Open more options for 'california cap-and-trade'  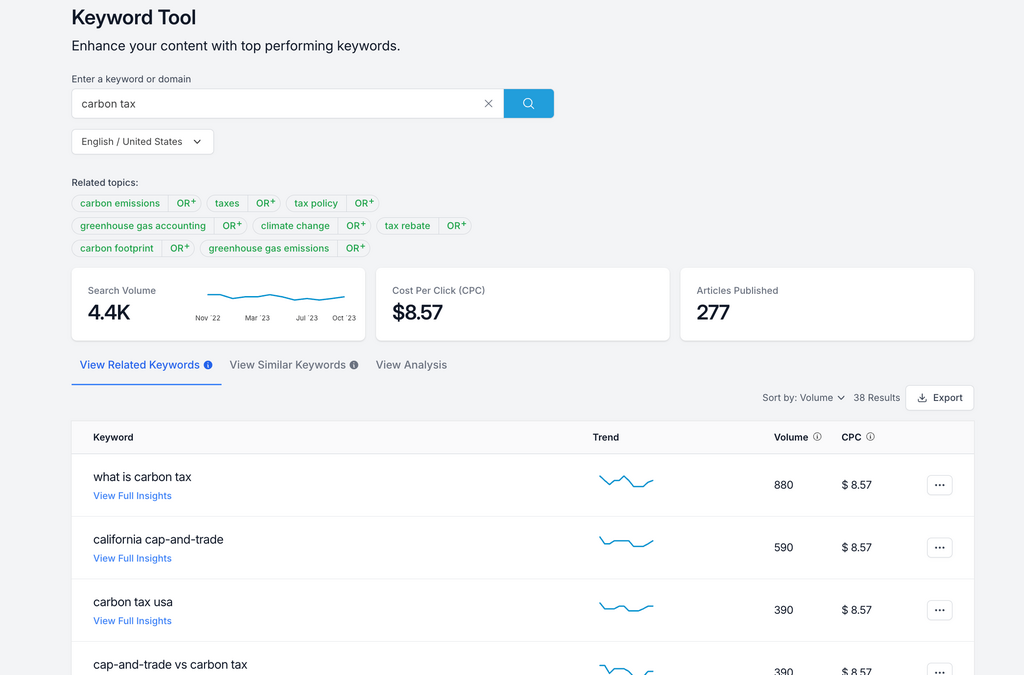click(939, 547)
